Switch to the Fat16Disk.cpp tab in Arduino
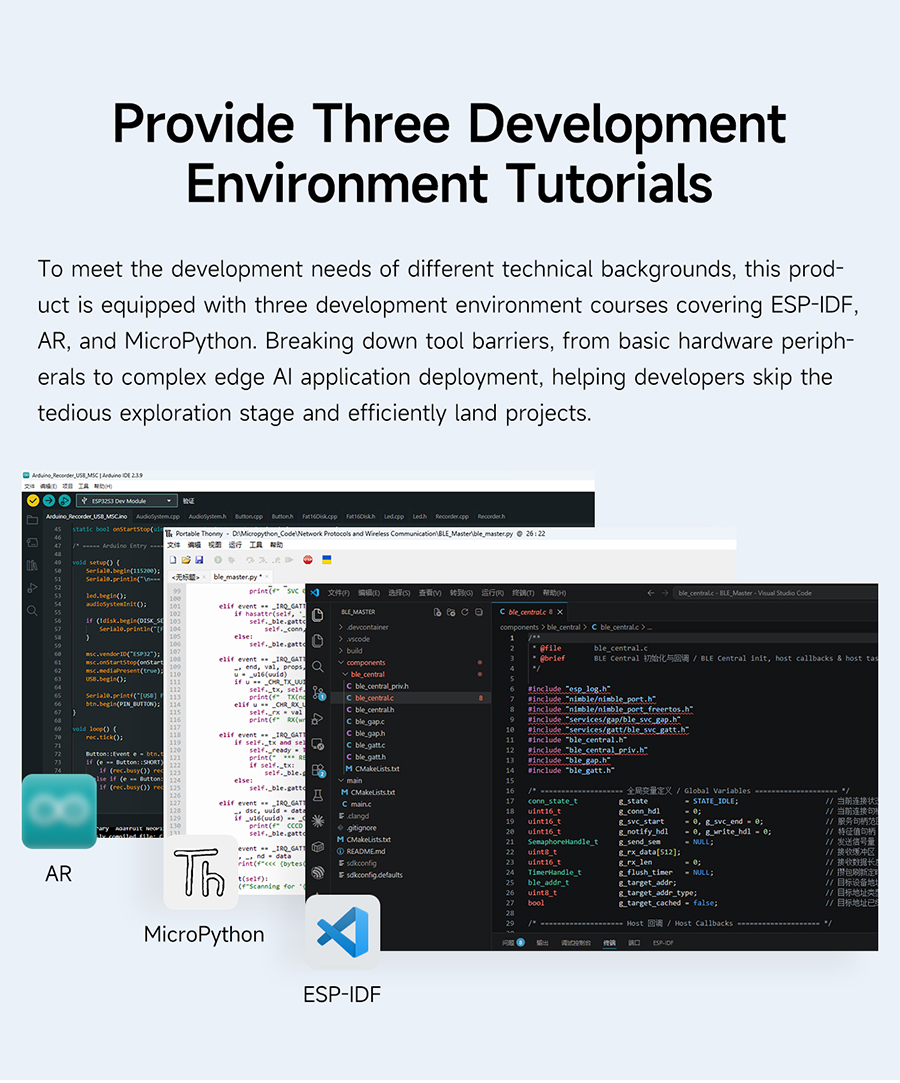Image resolution: width=900 pixels, height=1083 pixels. (319, 517)
